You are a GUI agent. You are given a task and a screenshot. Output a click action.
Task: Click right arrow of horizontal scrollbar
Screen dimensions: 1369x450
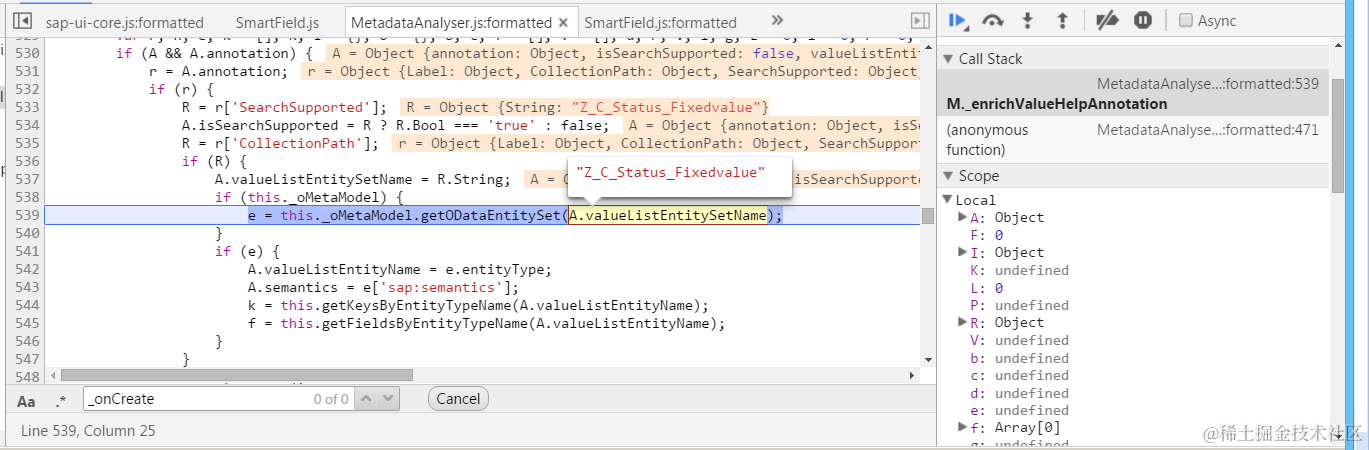(912, 375)
